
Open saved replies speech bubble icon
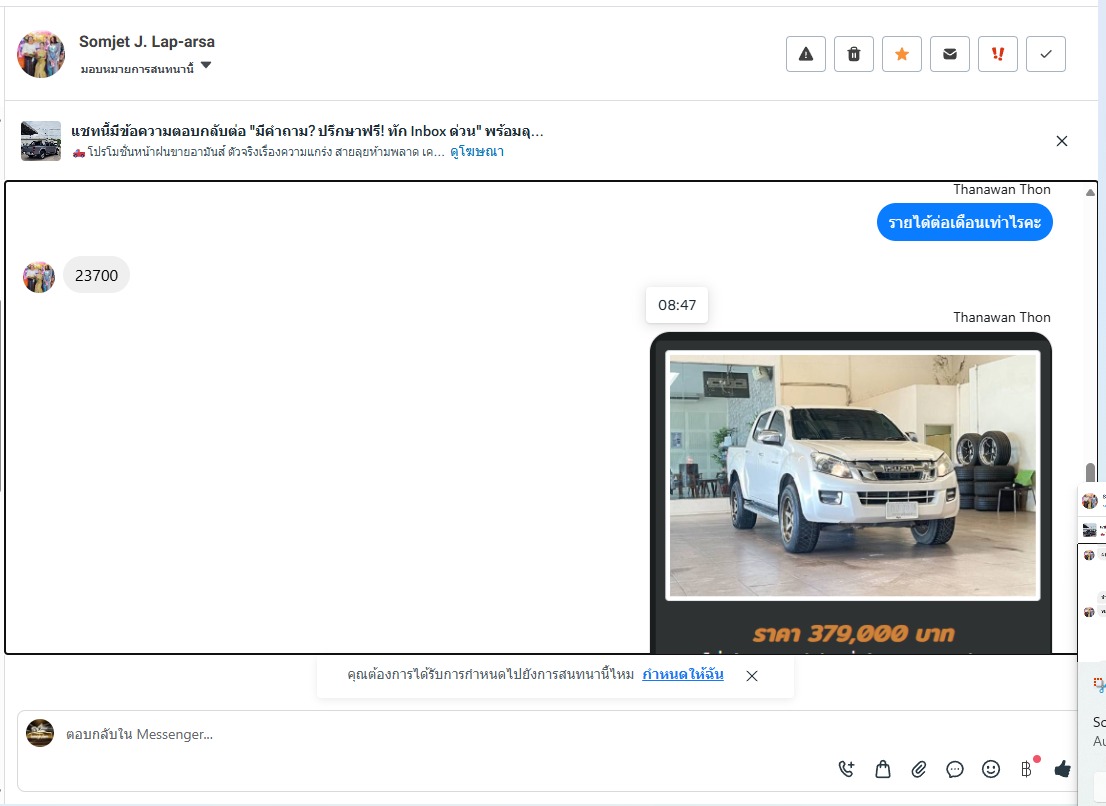click(x=954, y=769)
